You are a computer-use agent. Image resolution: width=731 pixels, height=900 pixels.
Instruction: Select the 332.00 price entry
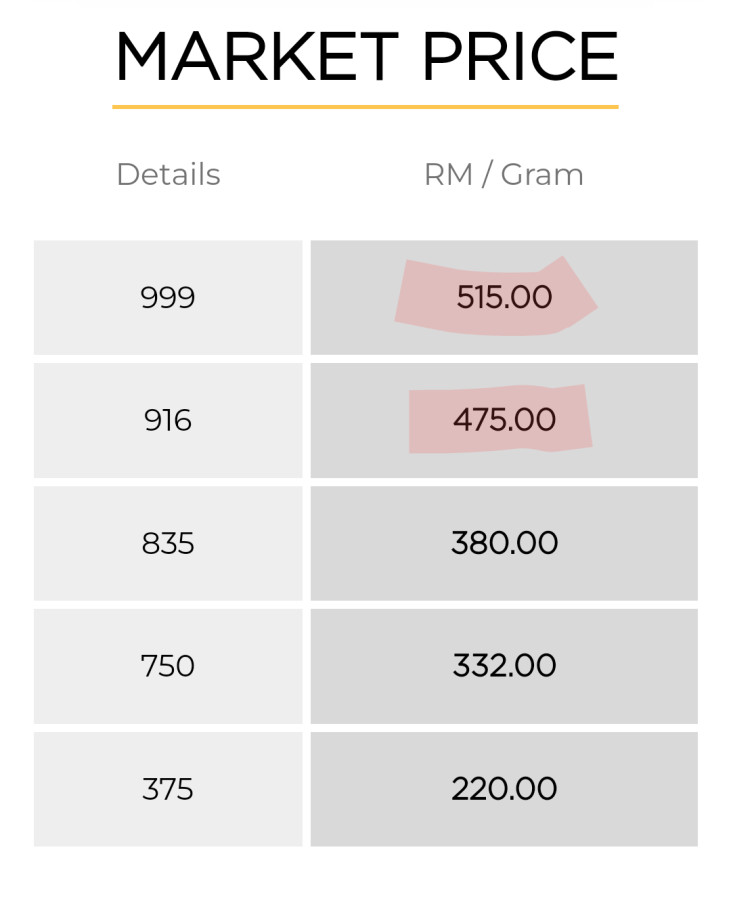pyautogui.click(x=504, y=666)
